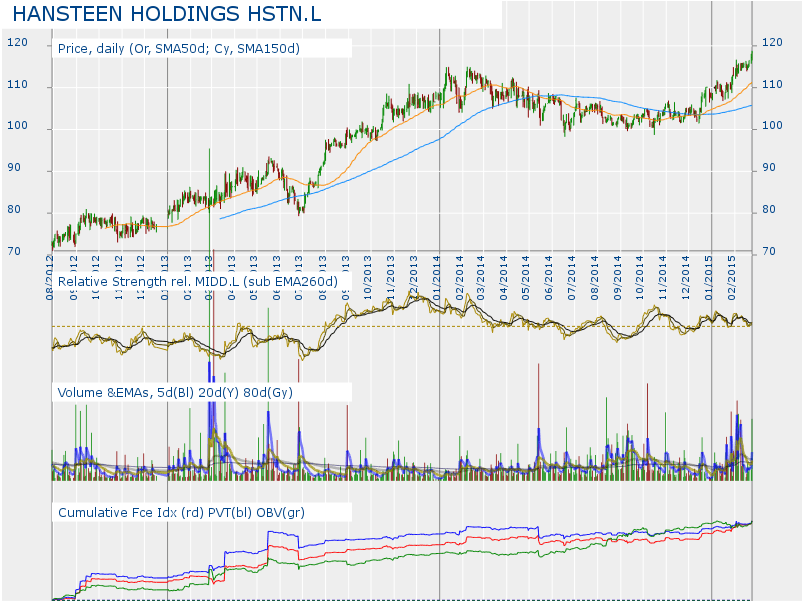The height and width of the screenshot is (601, 802).
Task: Click the 08/2014 date label on the axis
Action: click(596, 273)
